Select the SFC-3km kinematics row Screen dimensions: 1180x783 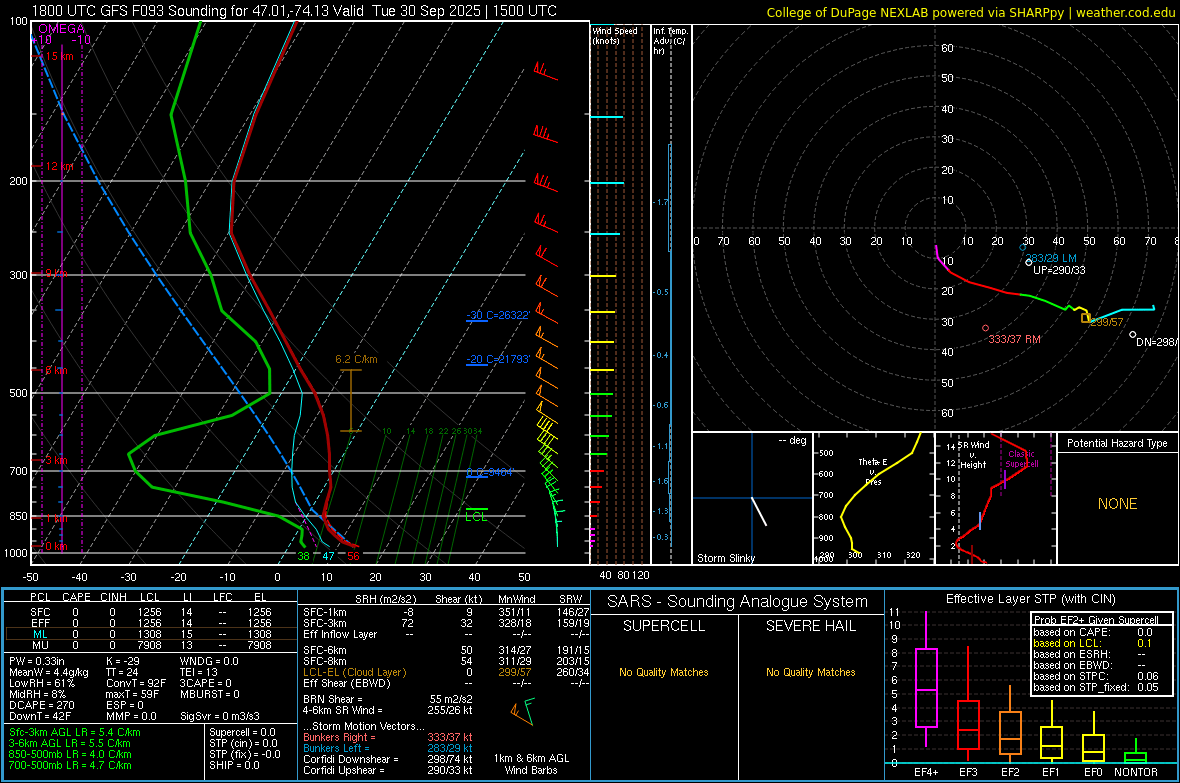[446, 623]
